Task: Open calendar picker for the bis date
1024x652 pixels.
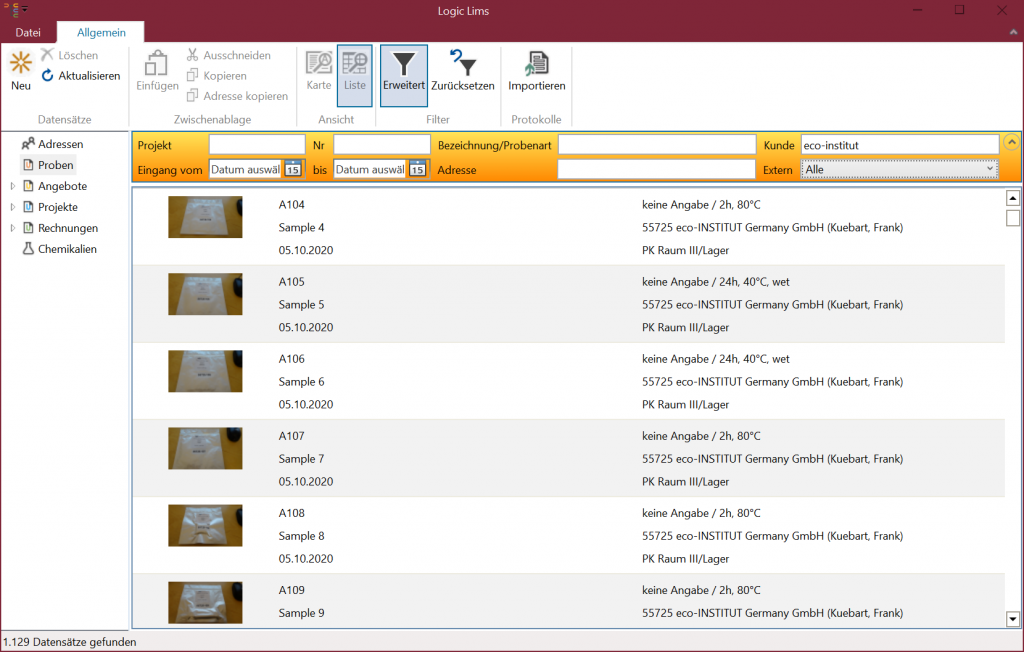Action: click(417, 169)
